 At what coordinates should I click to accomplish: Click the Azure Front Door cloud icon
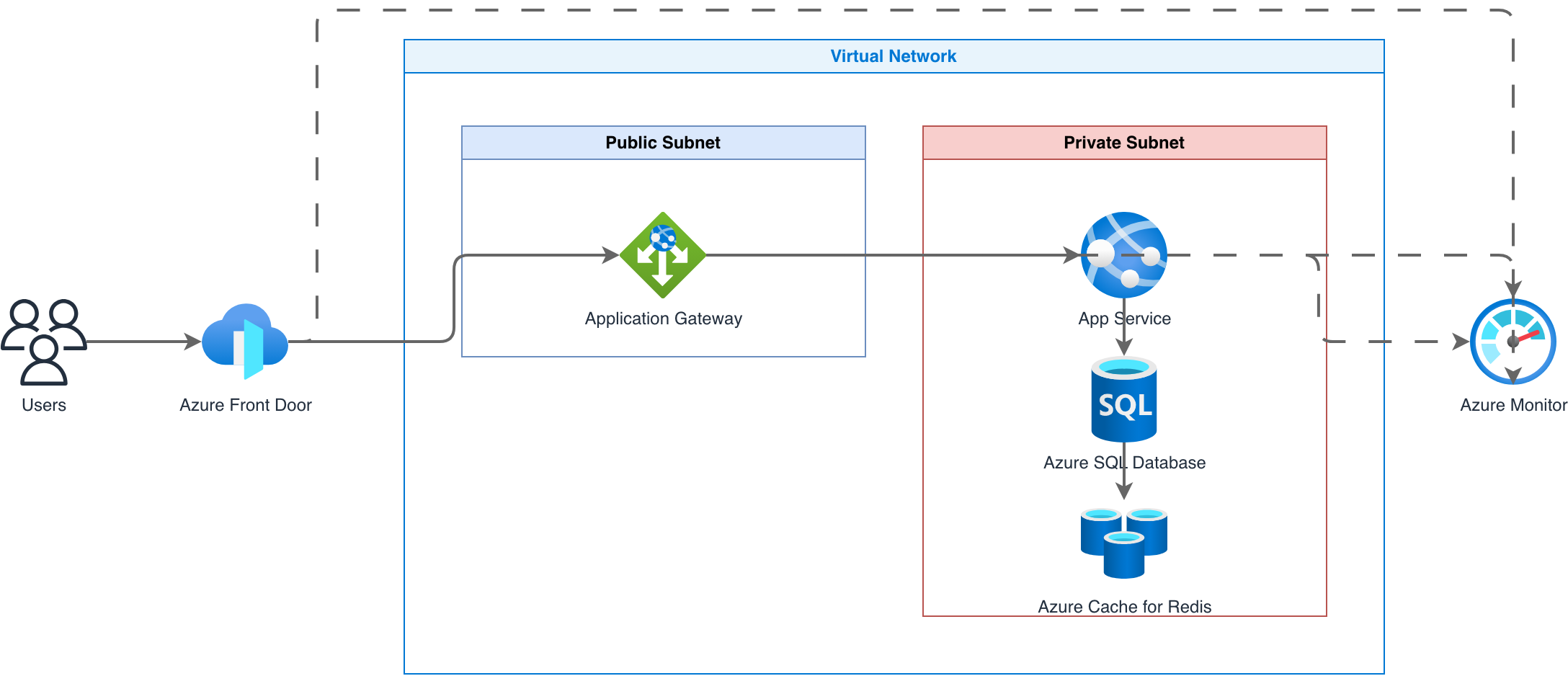pos(245,342)
